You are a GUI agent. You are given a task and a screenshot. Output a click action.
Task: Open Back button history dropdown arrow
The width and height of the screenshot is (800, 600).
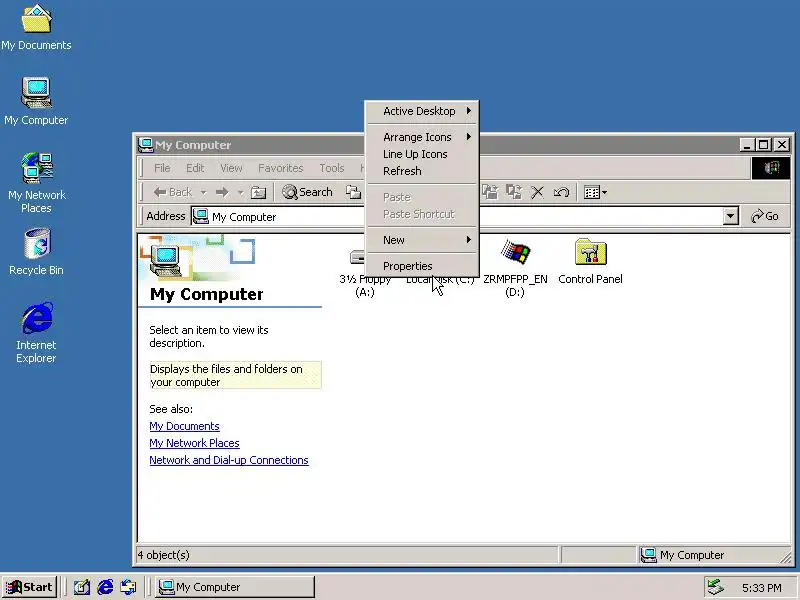pyautogui.click(x=203, y=193)
